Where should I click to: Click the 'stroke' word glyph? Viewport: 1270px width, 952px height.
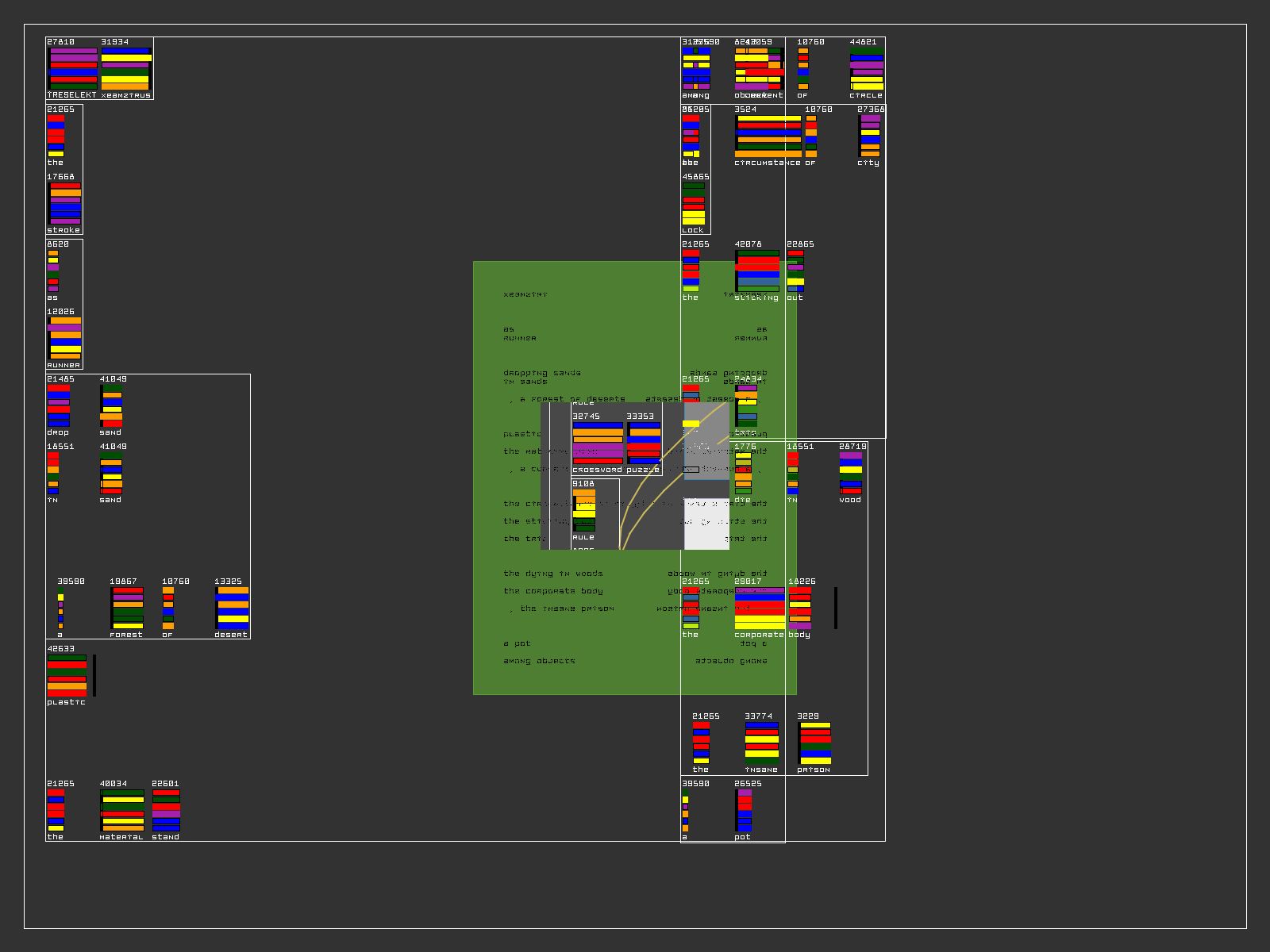tap(65, 204)
